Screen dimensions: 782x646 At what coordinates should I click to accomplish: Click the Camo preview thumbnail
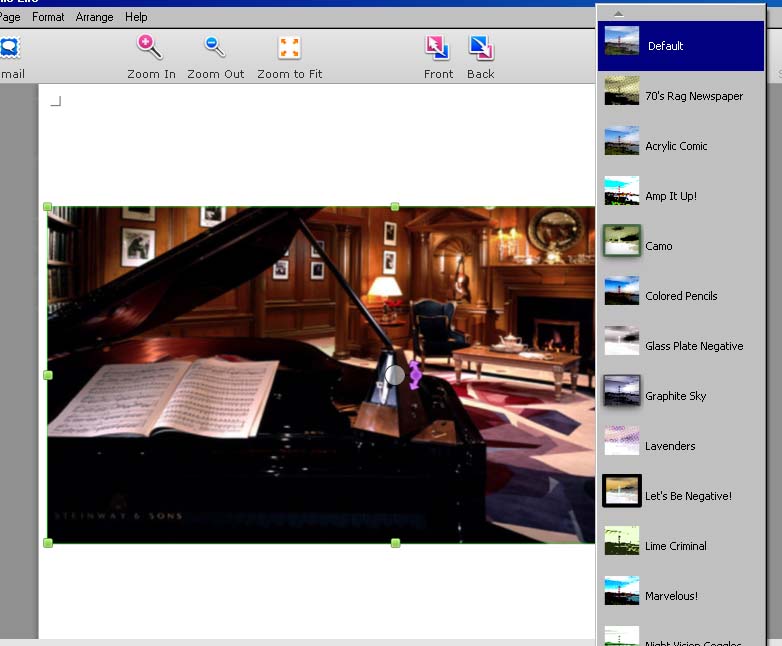click(x=621, y=240)
